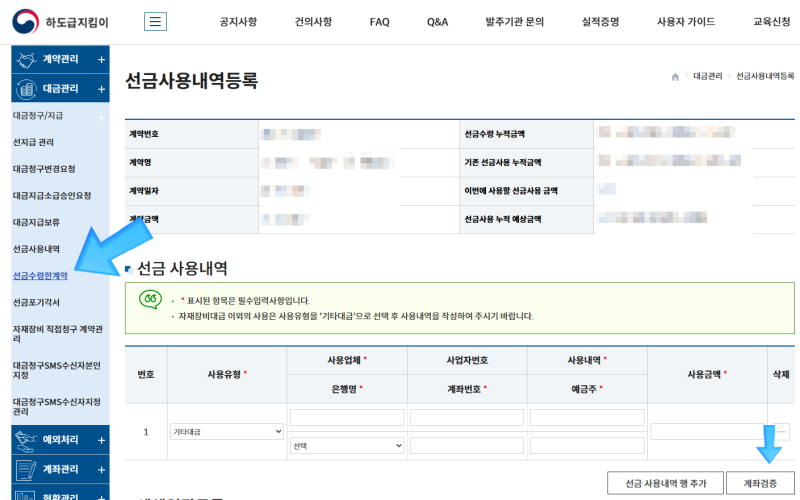Open the 은행명 선택 dropdown
Viewport: 800px width, 500px height.
[x=347, y=445]
